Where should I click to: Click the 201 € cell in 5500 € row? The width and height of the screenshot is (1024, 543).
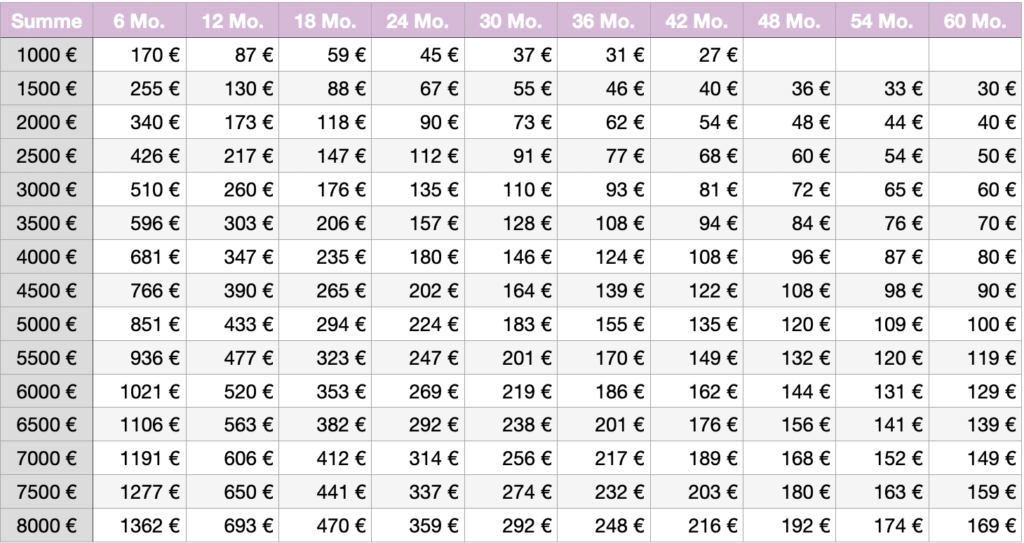coord(511,357)
